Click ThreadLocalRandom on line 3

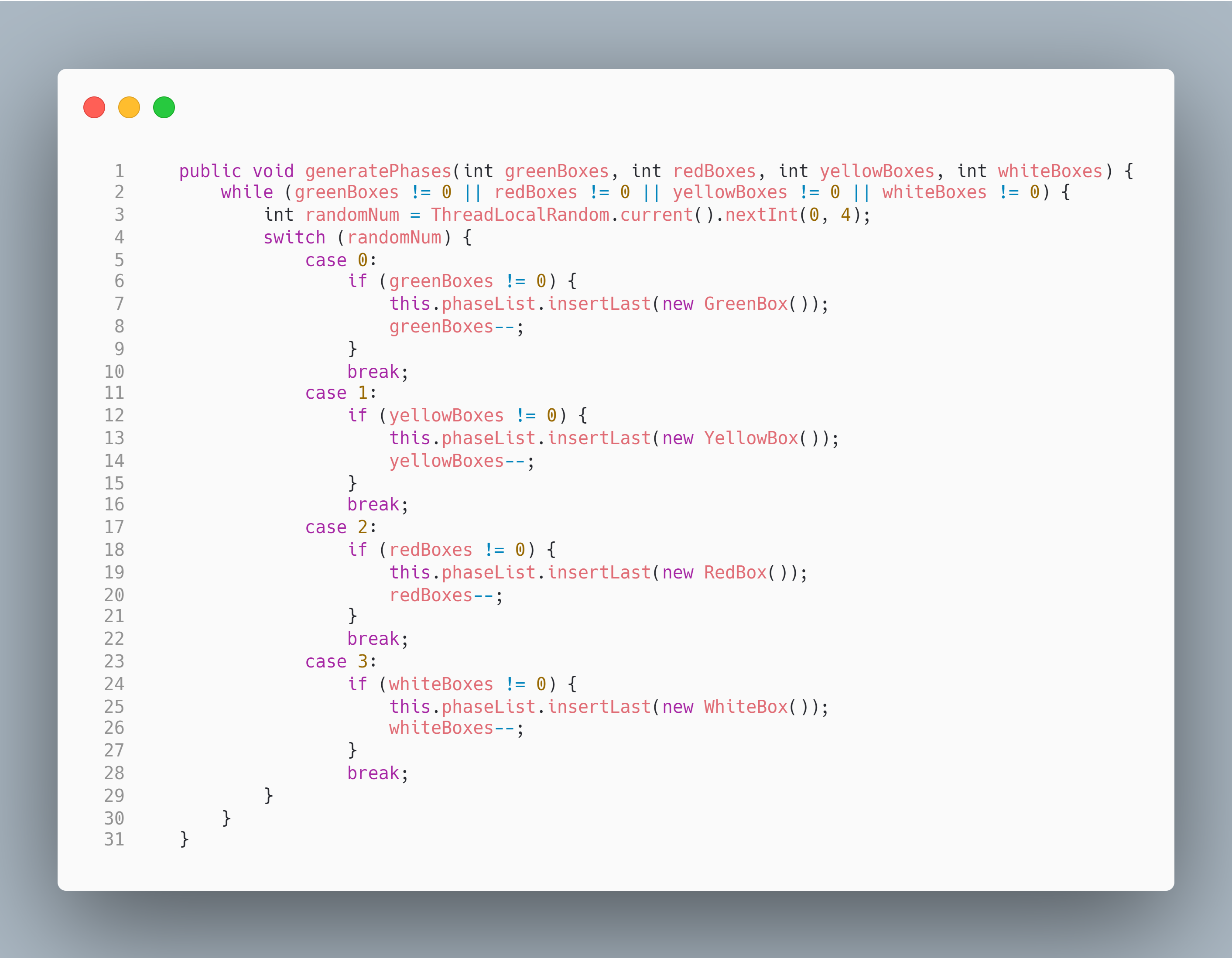click(x=520, y=215)
